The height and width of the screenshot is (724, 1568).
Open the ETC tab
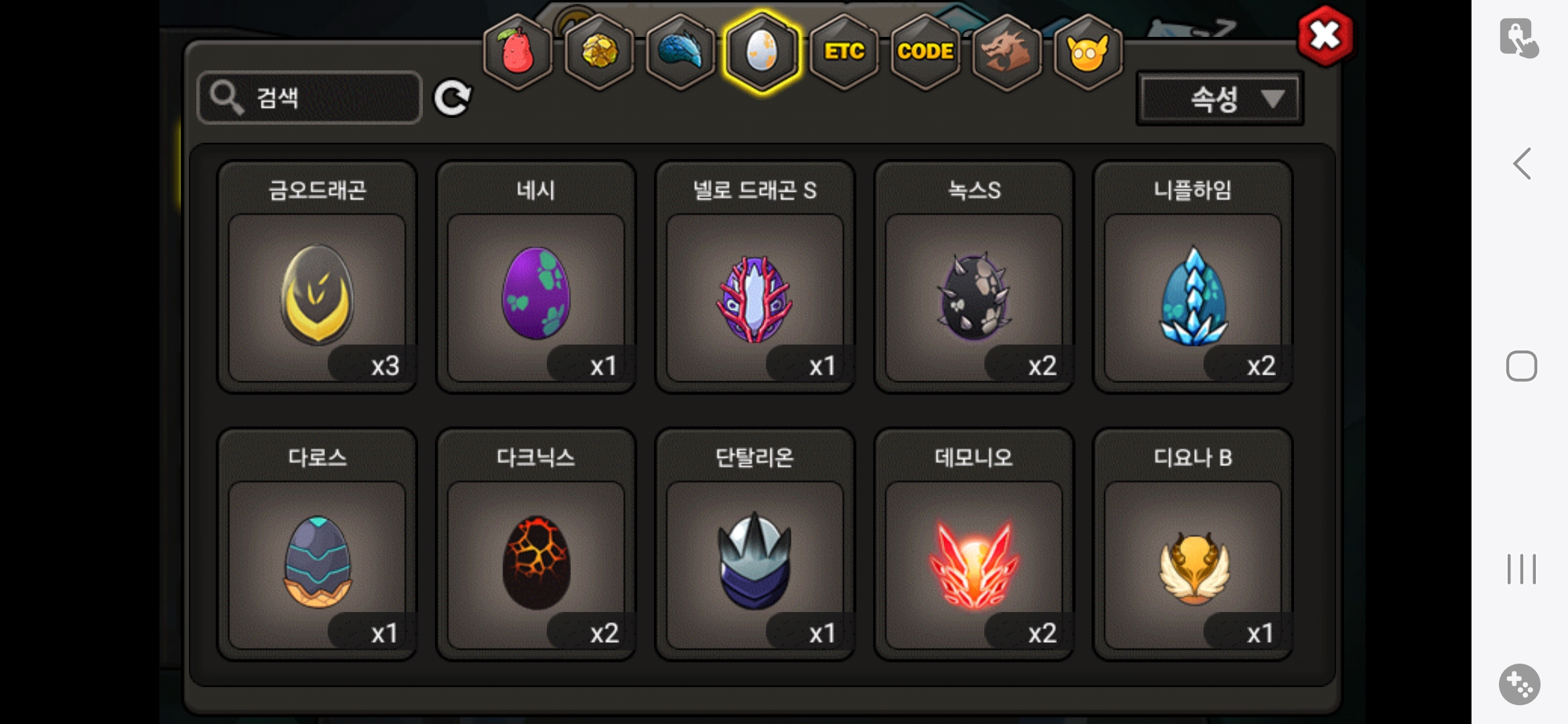844,52
